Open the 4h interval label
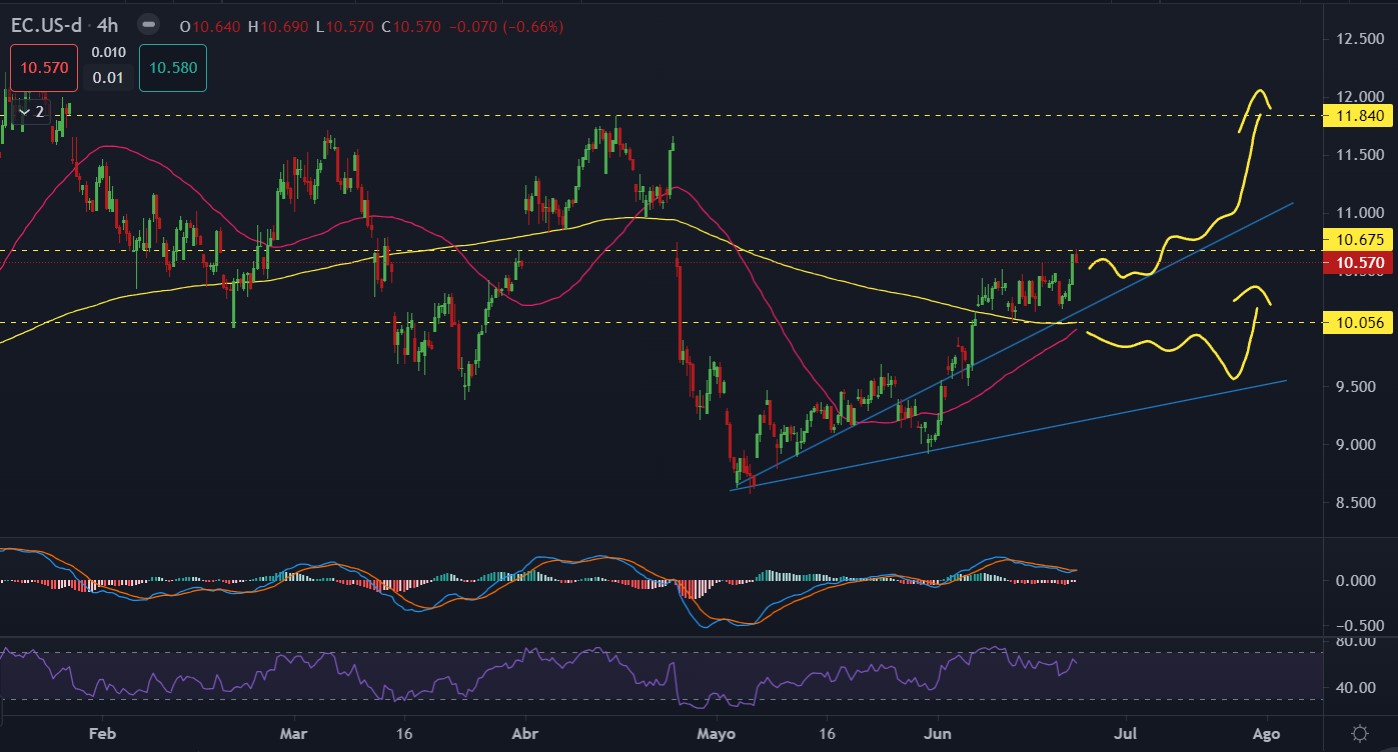Viewport: 1398px width, 752px height. [x=110, y=25]
